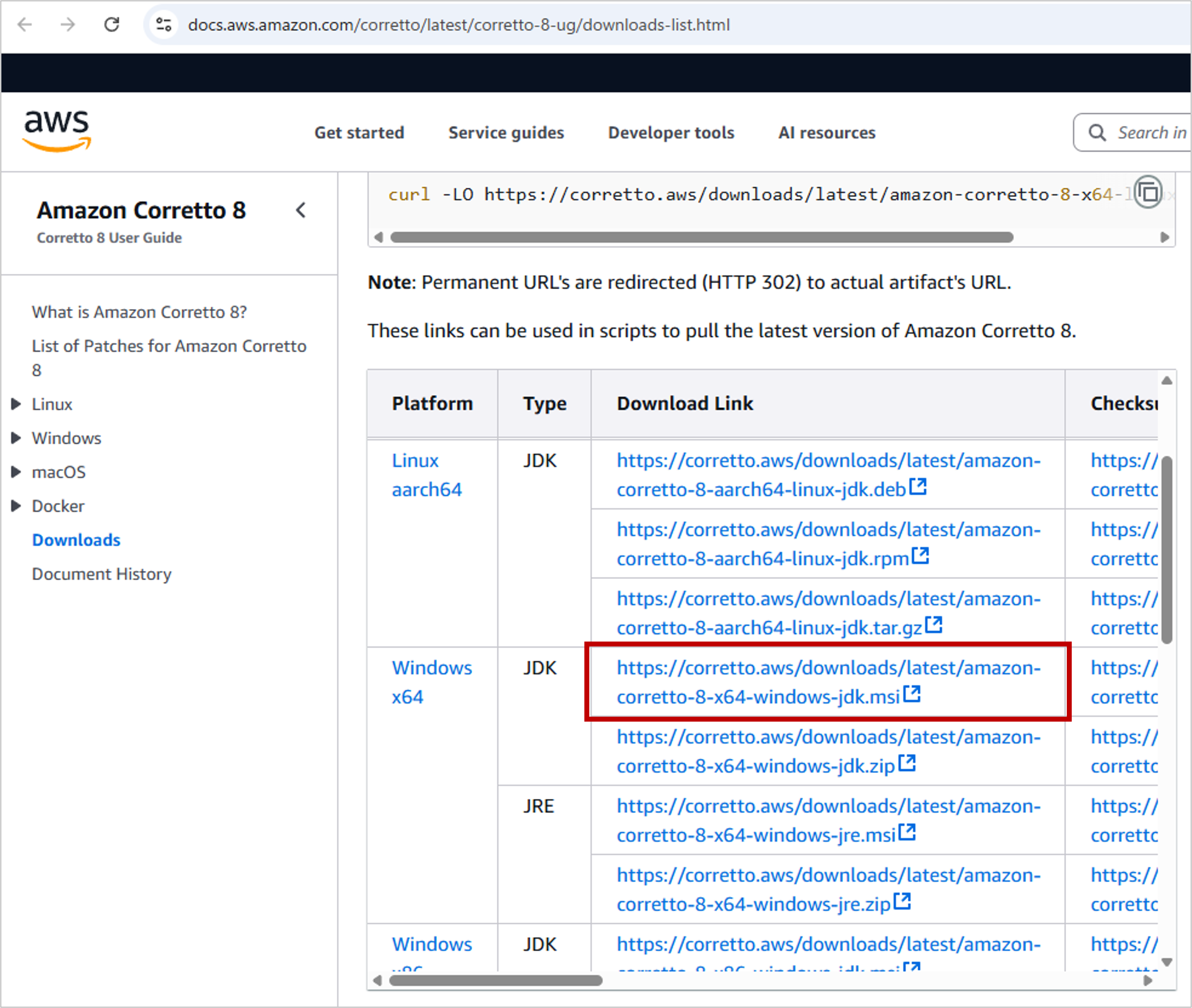Collapse the Amazon Corretto 8 sidebar chevron

pos(301,210)
